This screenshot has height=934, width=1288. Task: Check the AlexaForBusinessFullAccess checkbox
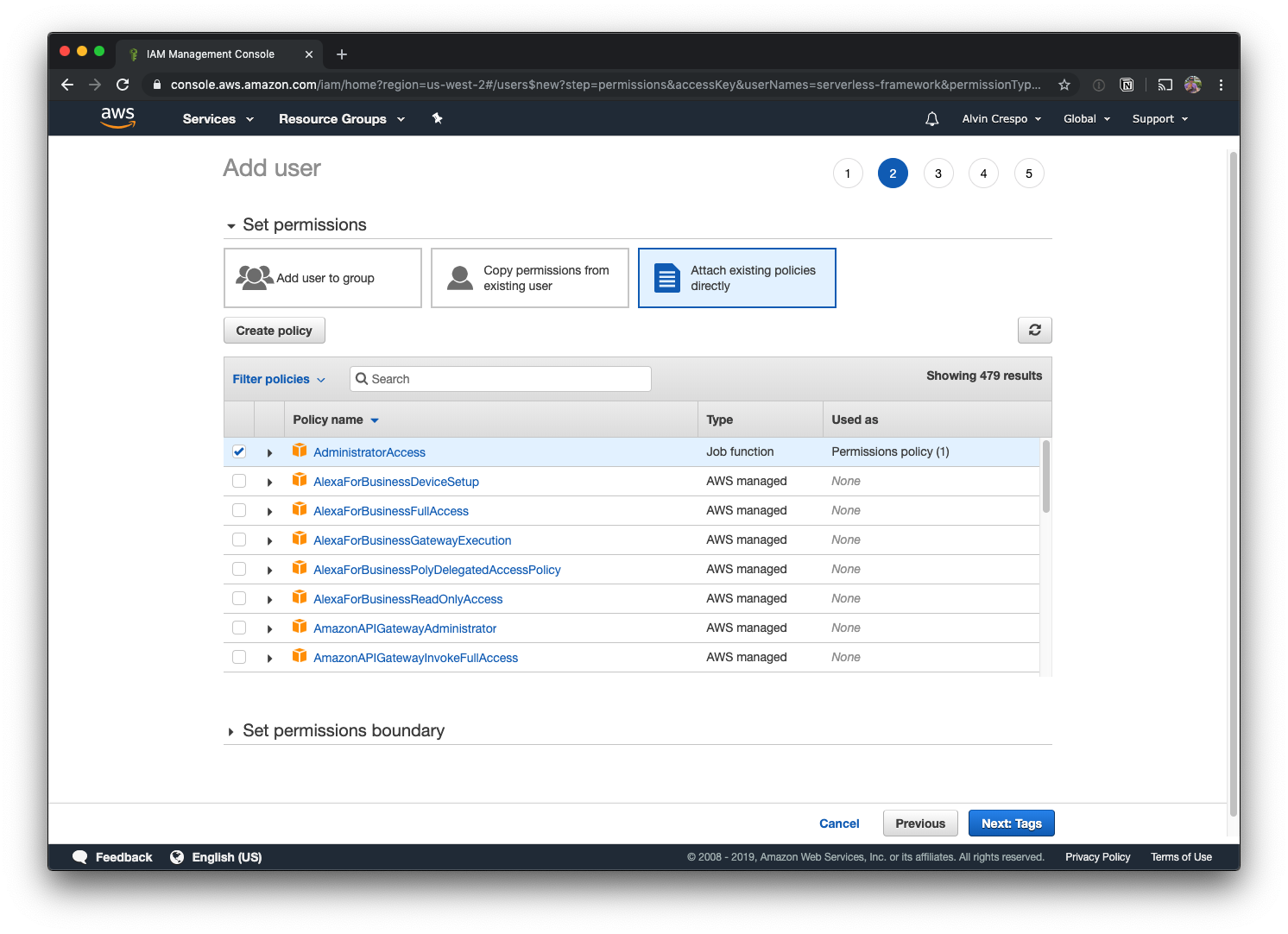pyautogui.click(x=239, y=510)
